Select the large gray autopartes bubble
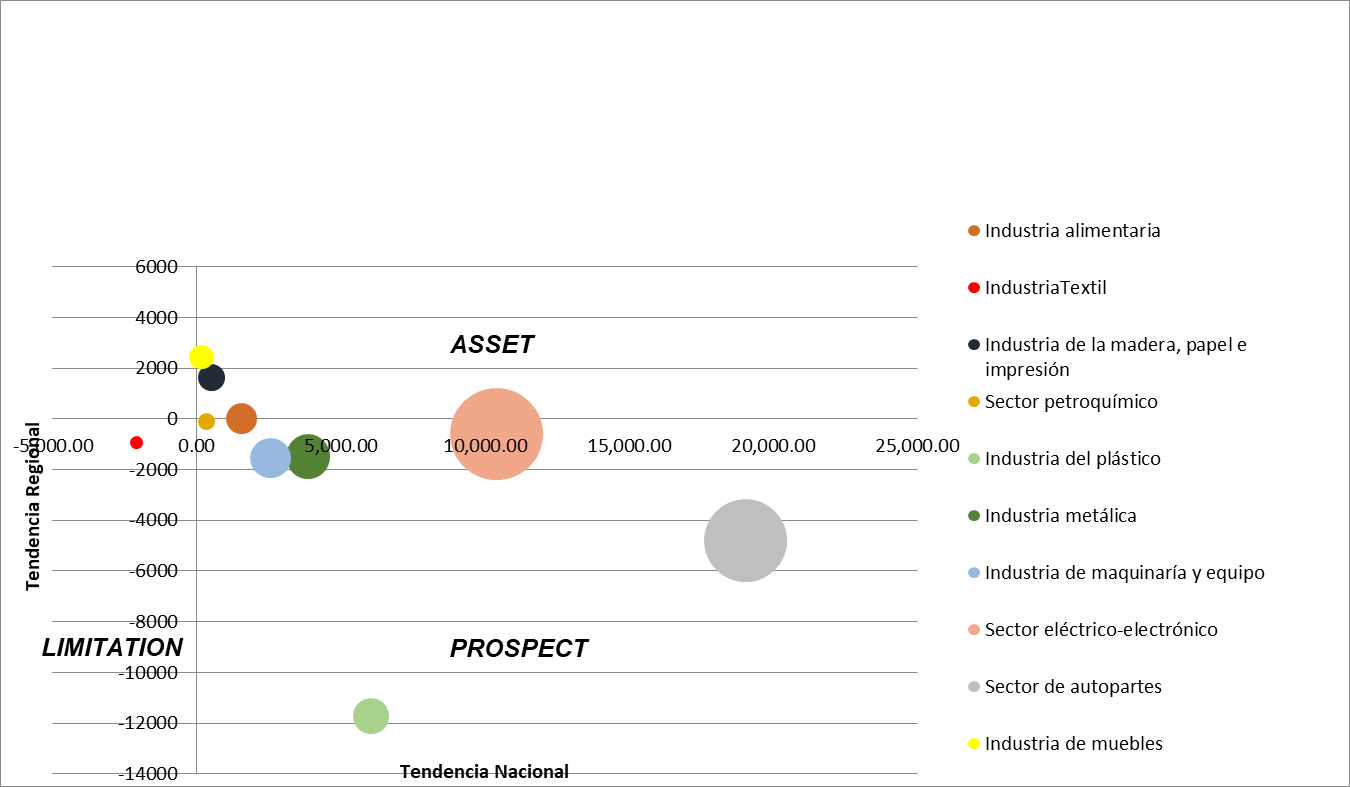Image resolution: width=1350 pixels, height=787 pixels. pos(745,540)
